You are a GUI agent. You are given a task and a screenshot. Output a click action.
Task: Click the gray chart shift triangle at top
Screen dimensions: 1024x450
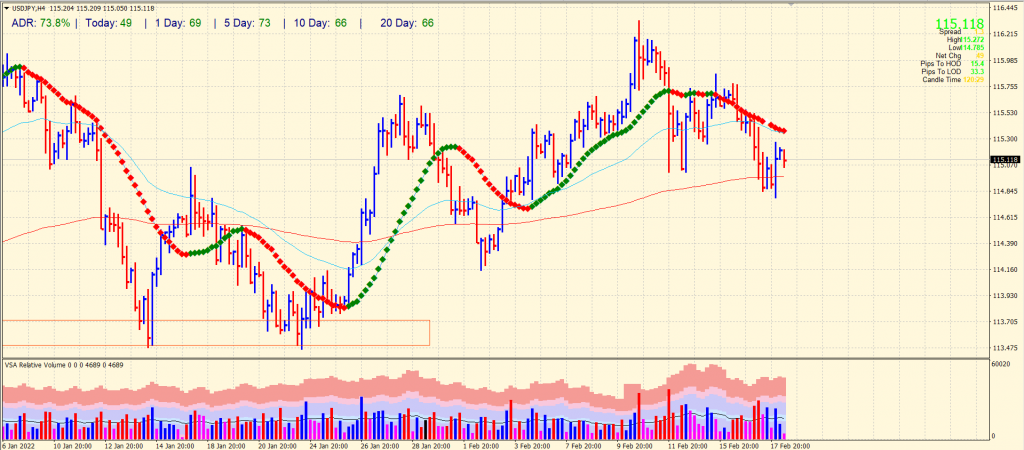point(792,5)
